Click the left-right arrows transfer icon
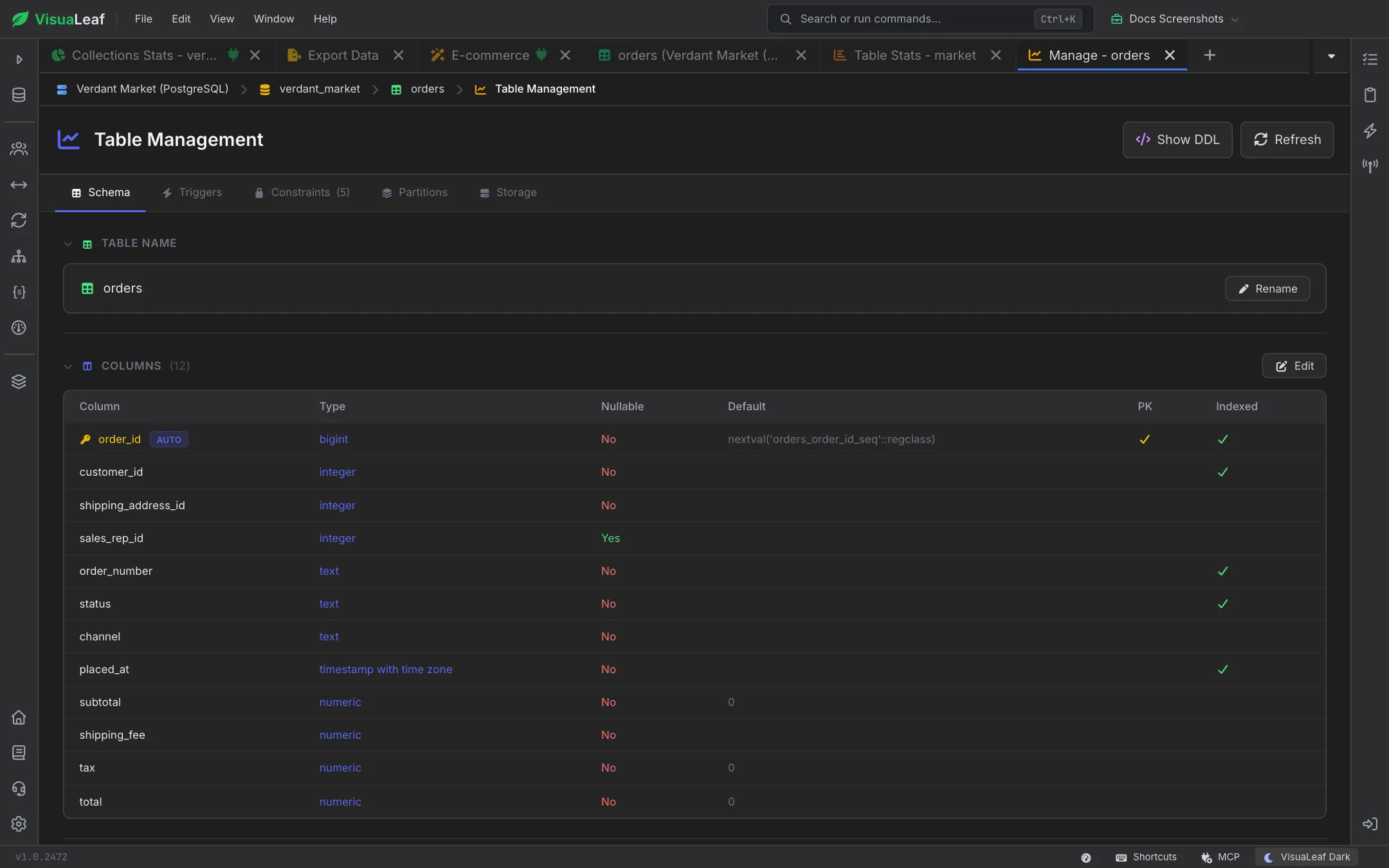Image resolution: width=1389 pixels, height=868 pixels. click(x=19, y=185)
